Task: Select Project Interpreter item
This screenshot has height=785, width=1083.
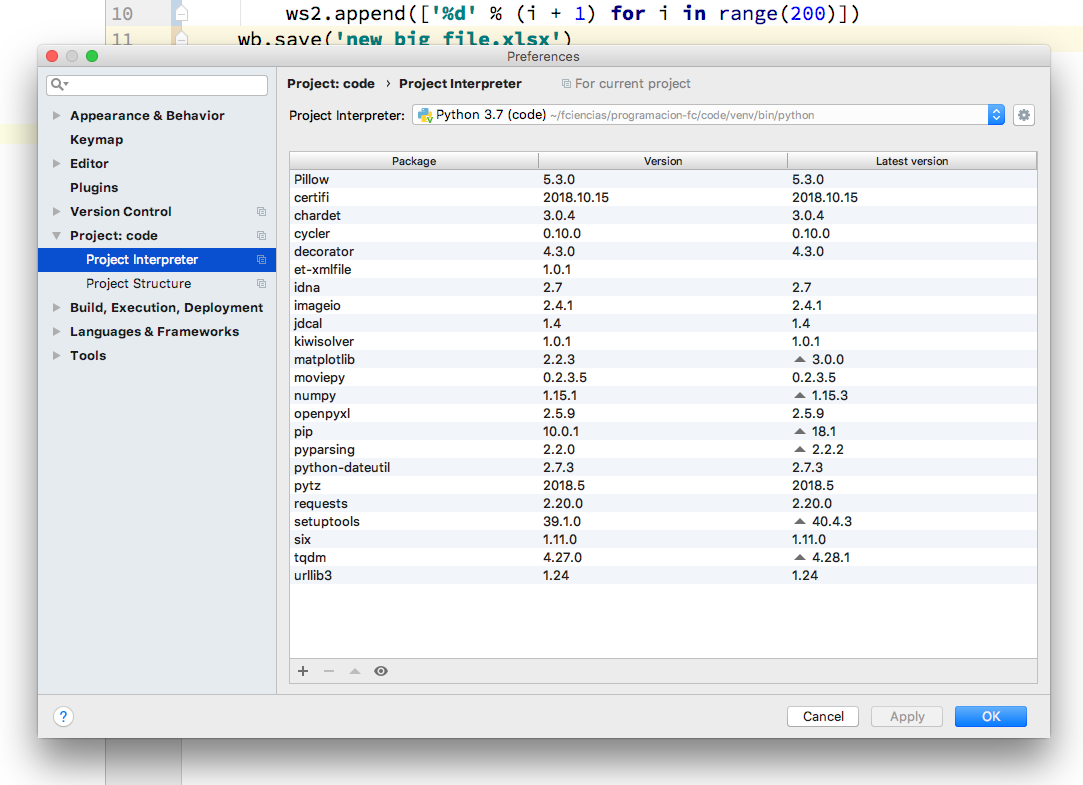Action: pyautogui.click(x=157, y=260)
